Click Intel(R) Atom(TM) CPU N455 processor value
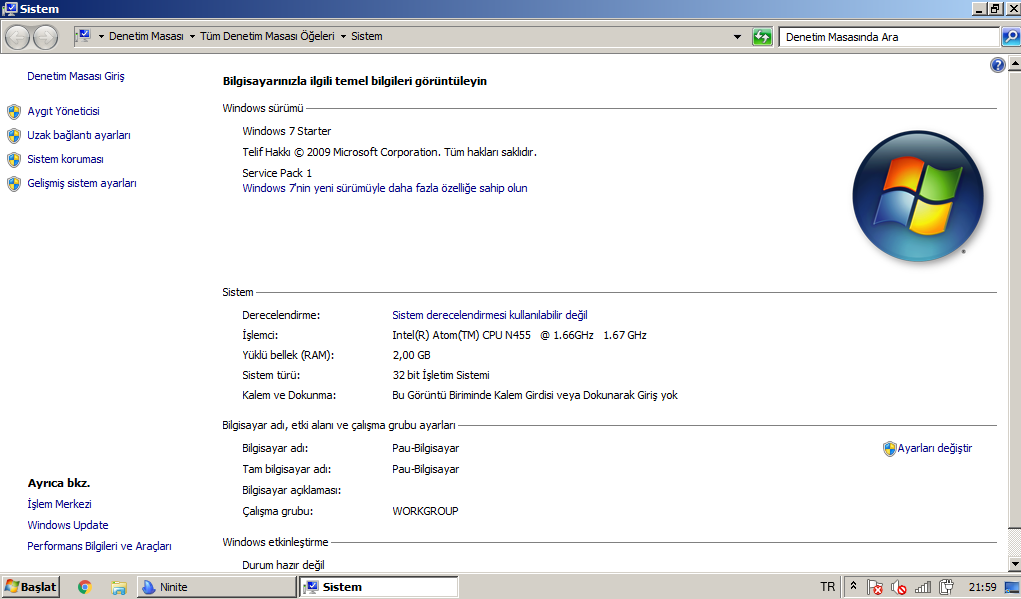1021x599 pixels. click(x=520, y=335)
